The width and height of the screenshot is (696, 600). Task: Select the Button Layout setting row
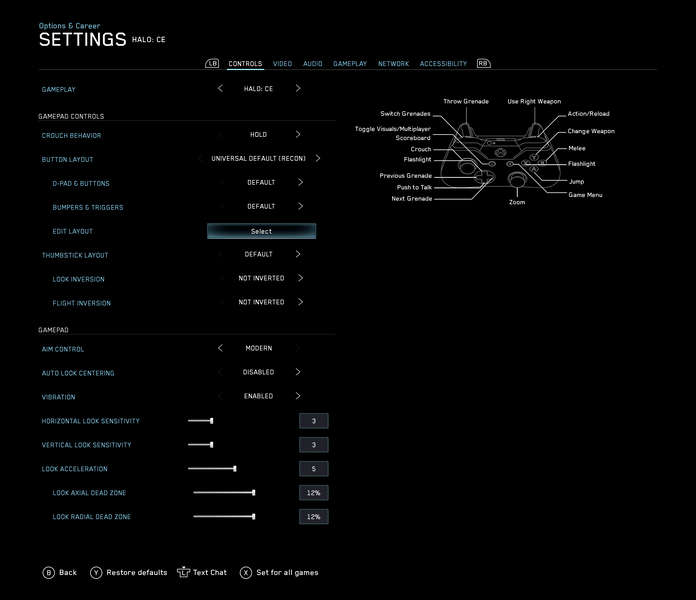(x=186, y=159)
